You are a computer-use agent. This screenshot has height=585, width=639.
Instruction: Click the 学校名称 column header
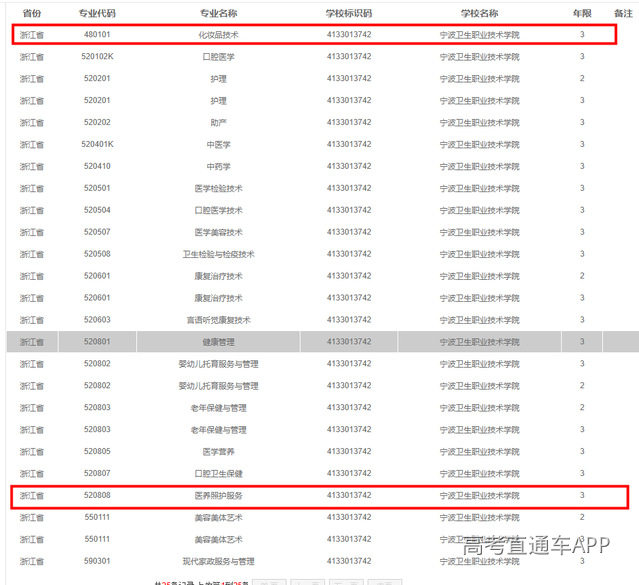[x=479, y=13]
